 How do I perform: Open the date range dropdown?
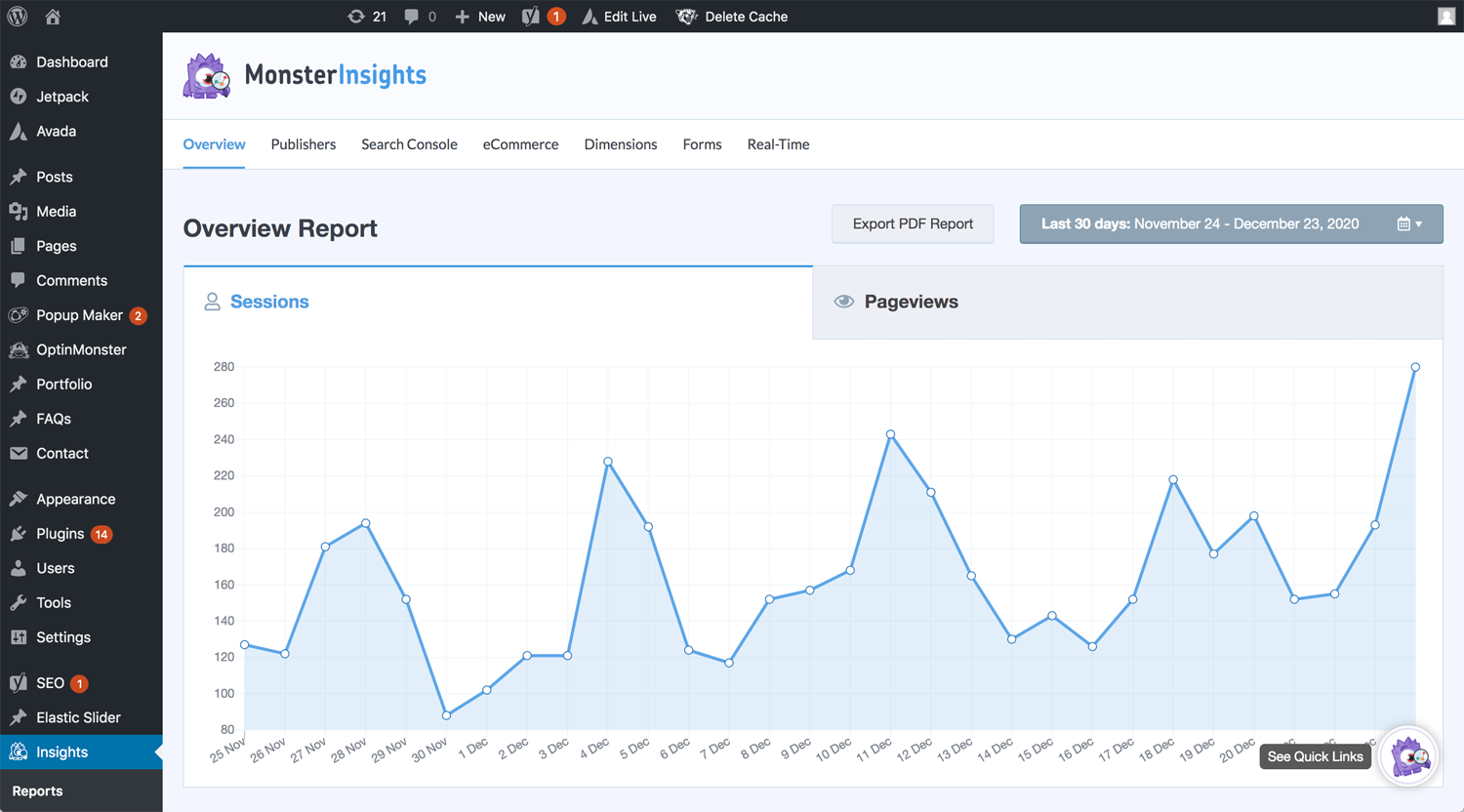coord(1231,224)
